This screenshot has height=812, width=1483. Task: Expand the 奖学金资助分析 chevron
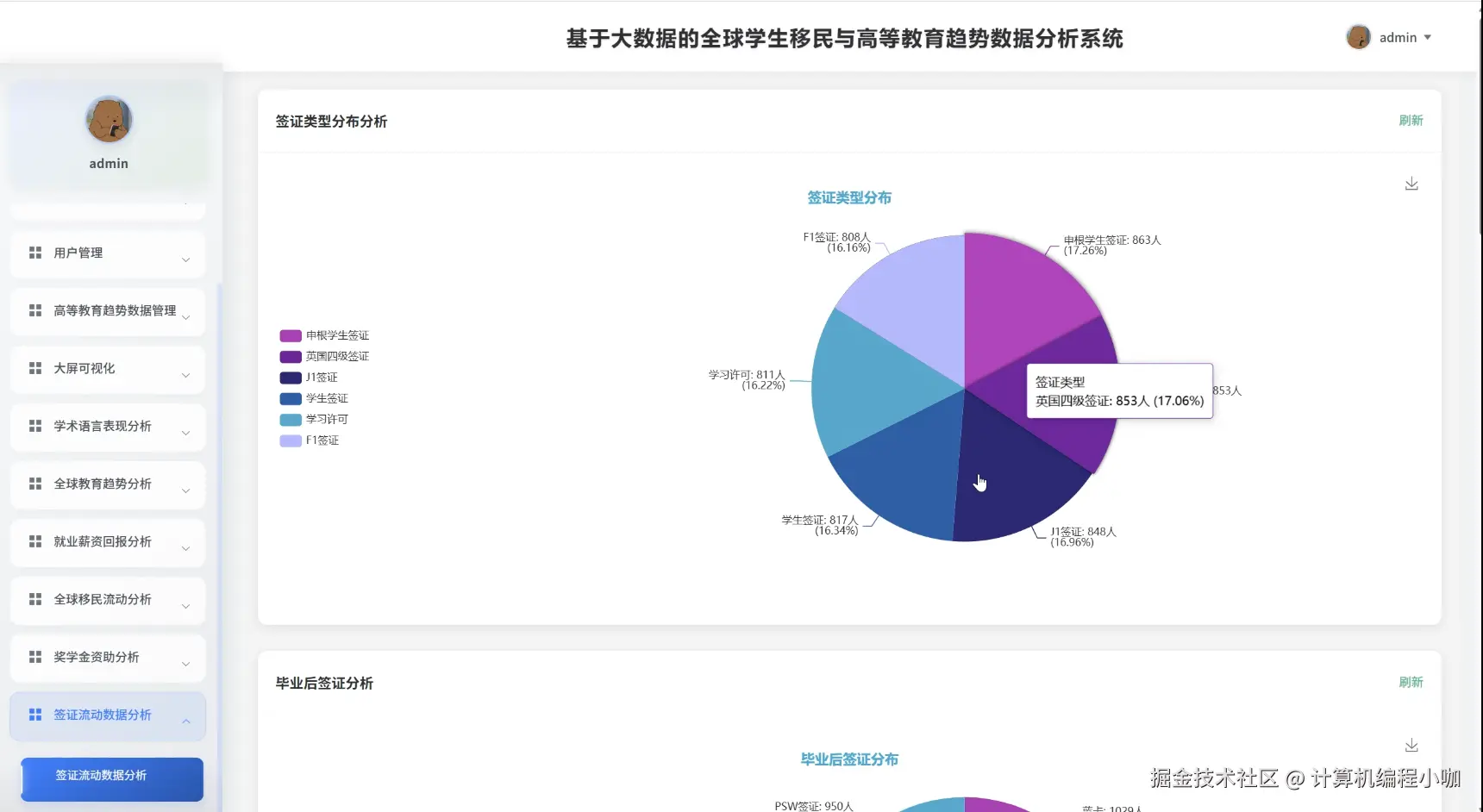point(185,664)
